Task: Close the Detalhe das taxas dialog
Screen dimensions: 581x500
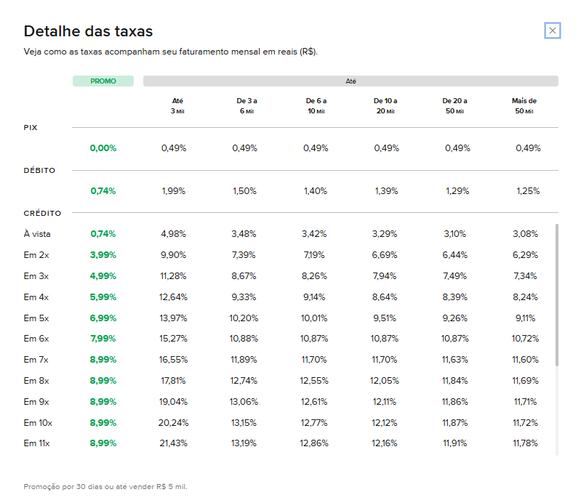Action: (x=552, y=30)
